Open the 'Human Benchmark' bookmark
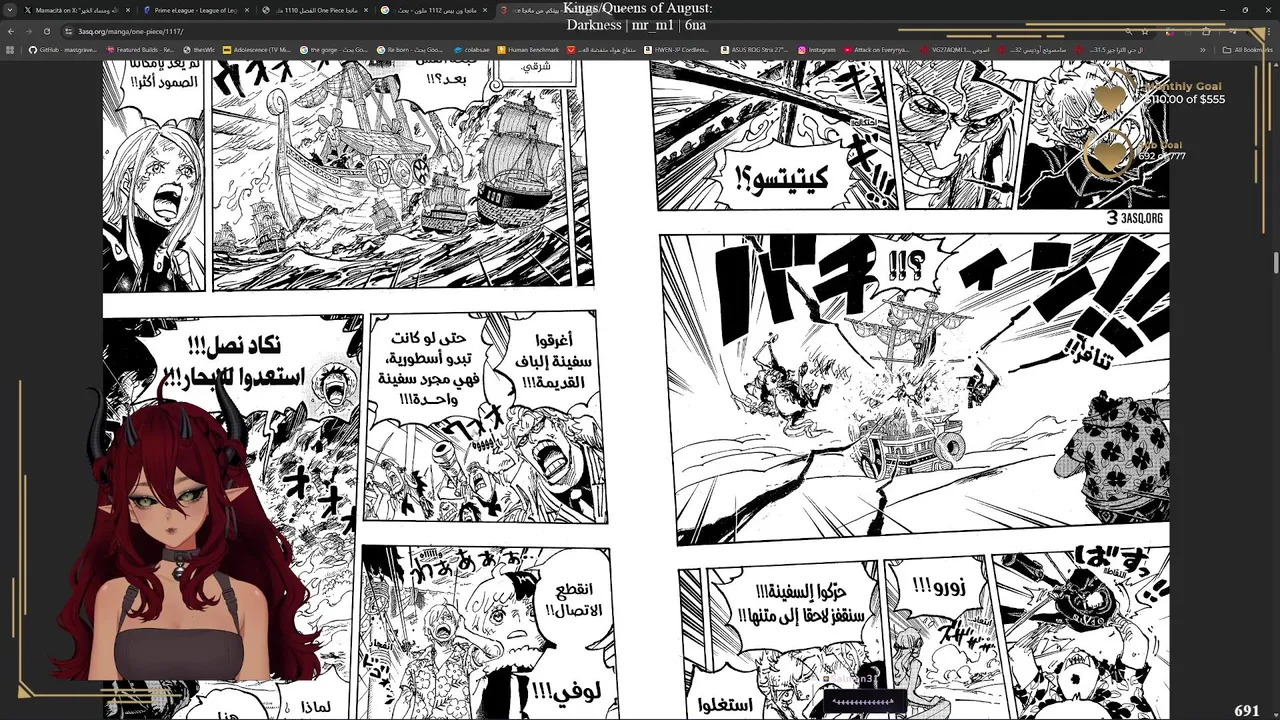The width and height of the screenshot is (1280, 720). [x=528, y=50]
